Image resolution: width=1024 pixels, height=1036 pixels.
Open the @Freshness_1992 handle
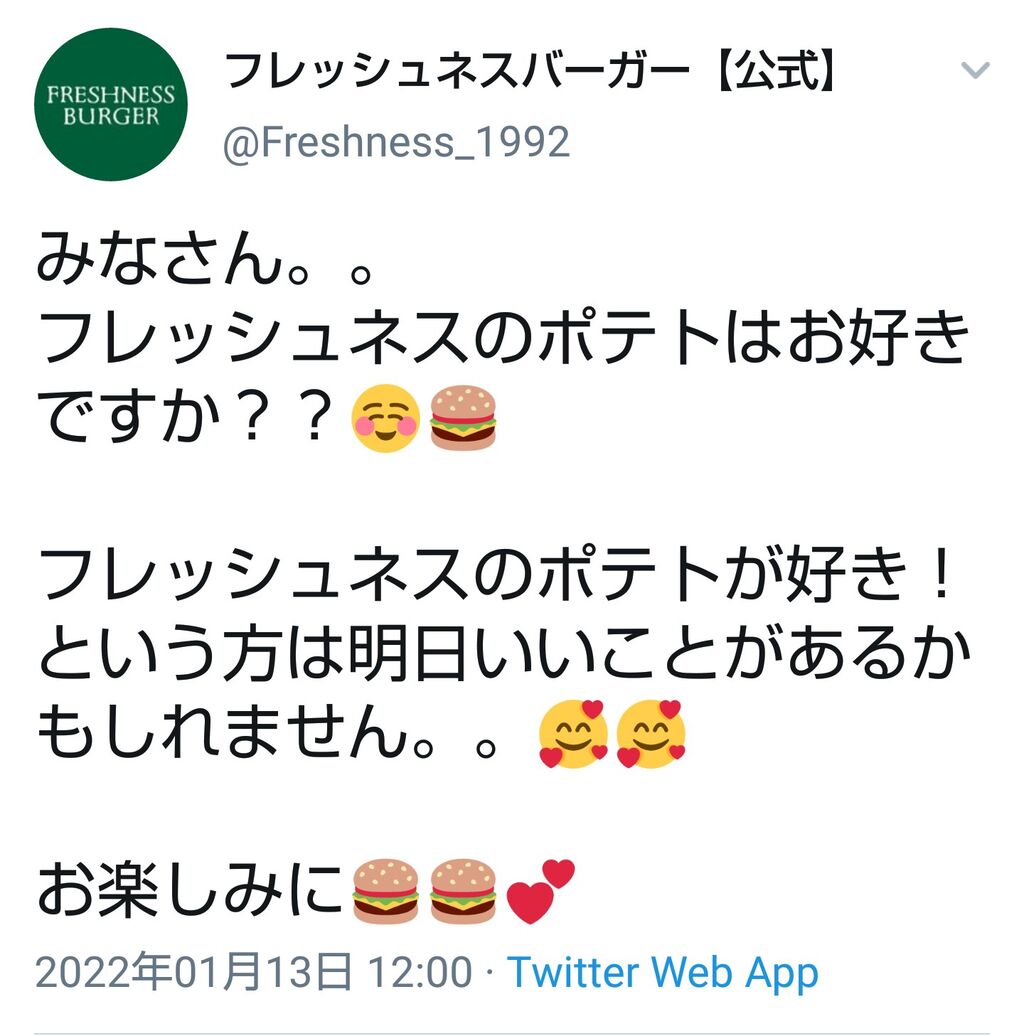[x=396, y=143]
